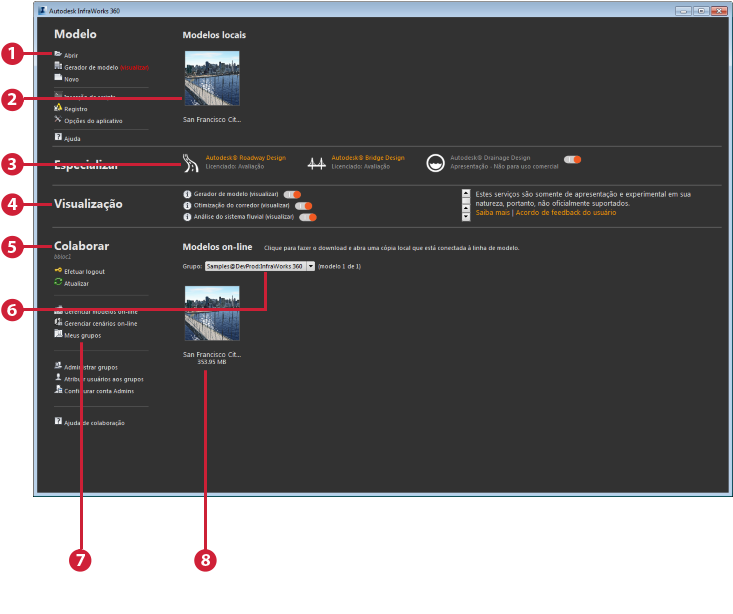Click the Saiba mais link
The height and width of the screenshot is (614, 733).
tap(492, 213)
